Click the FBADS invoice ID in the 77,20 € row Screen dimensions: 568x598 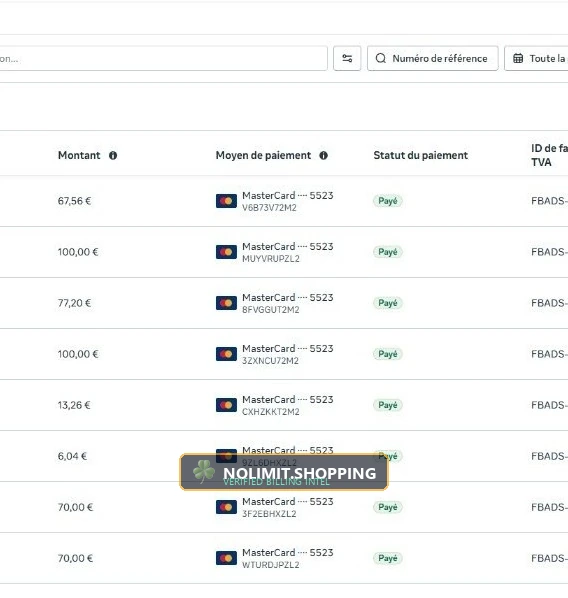549,303
